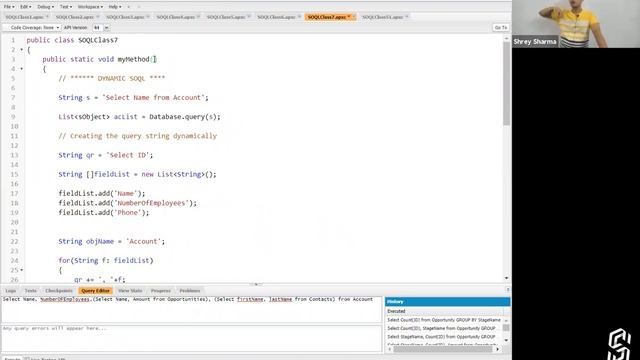Open the Logs tab
This screenshot has width=640, height=360.
[11, 291]
